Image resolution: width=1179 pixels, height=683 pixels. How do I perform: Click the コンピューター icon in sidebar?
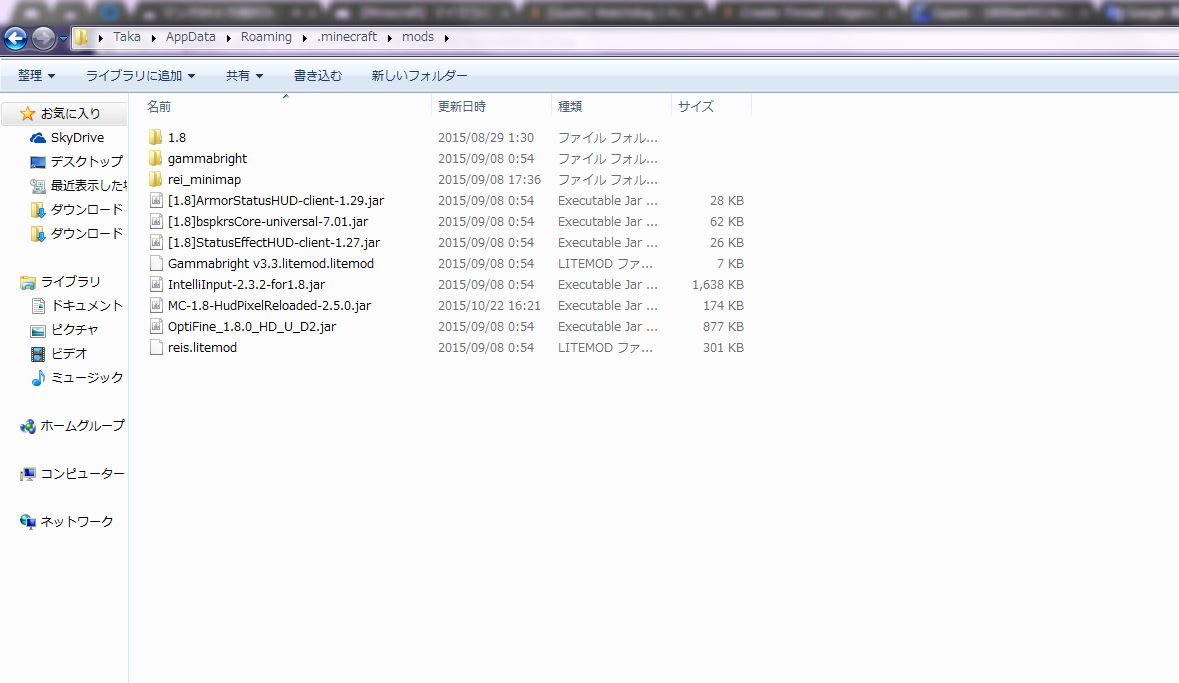(28, 475)
